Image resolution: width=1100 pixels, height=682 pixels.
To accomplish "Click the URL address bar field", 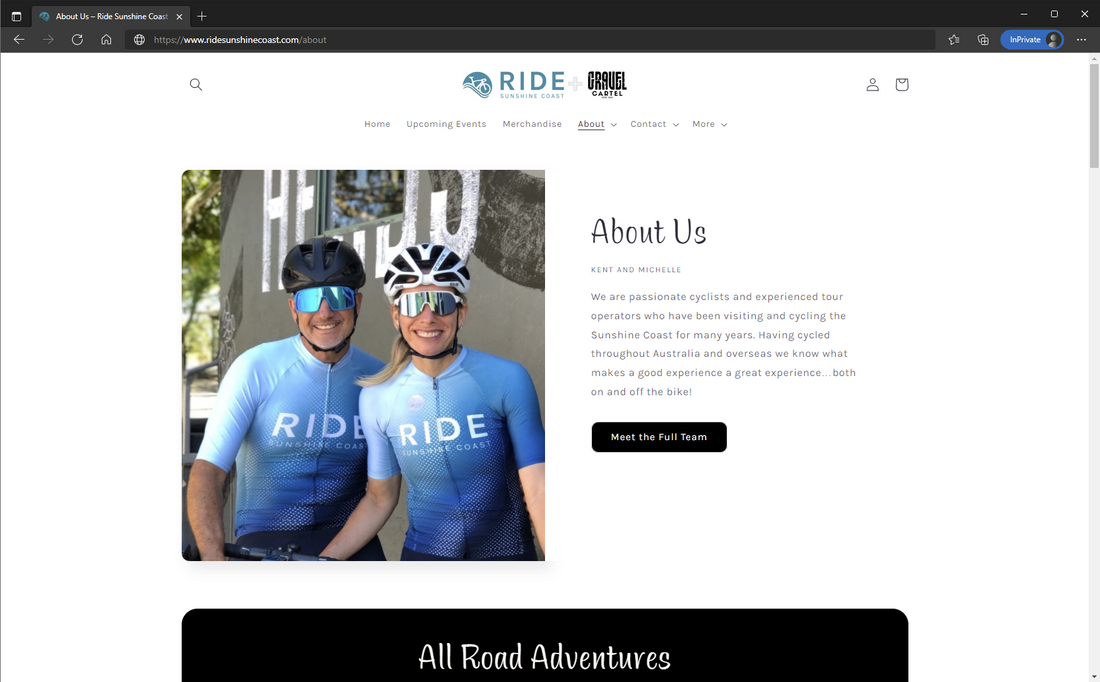I will point(530,40).
